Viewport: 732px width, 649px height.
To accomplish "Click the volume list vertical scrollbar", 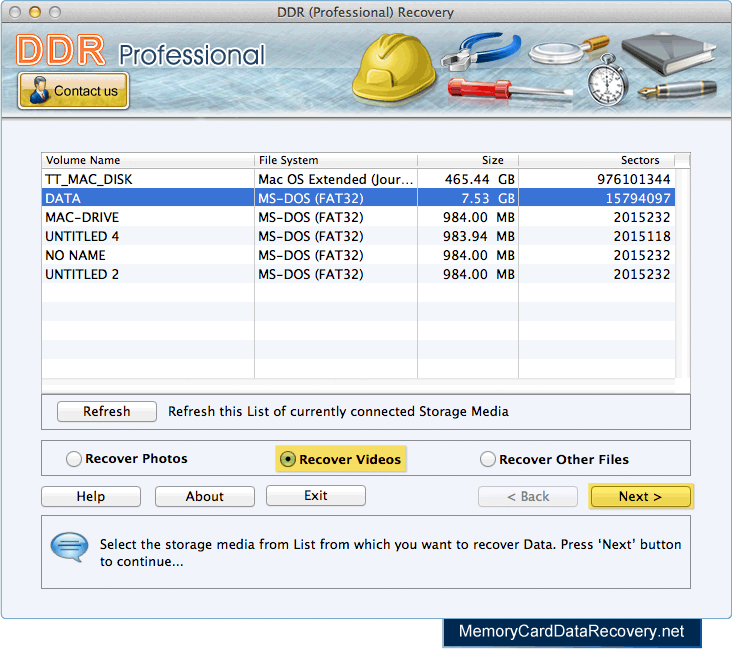I will [683, 273].
